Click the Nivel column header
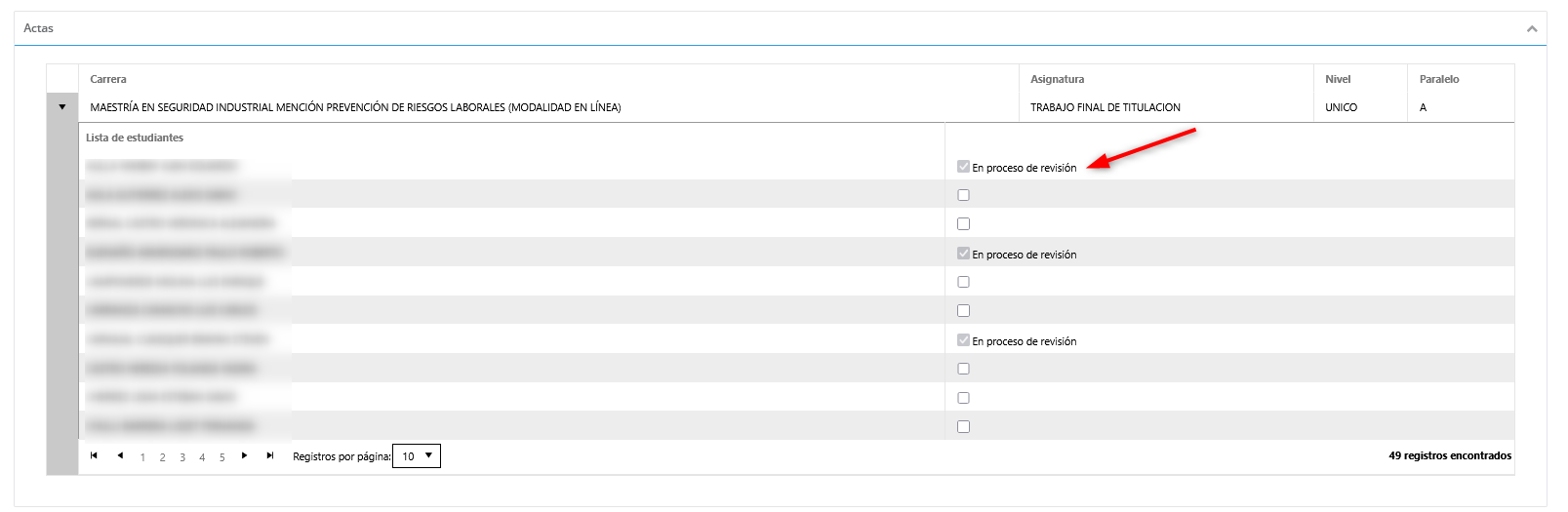Image resolution: width=1568 pixels, height=512 pixels. [1338, 79]
